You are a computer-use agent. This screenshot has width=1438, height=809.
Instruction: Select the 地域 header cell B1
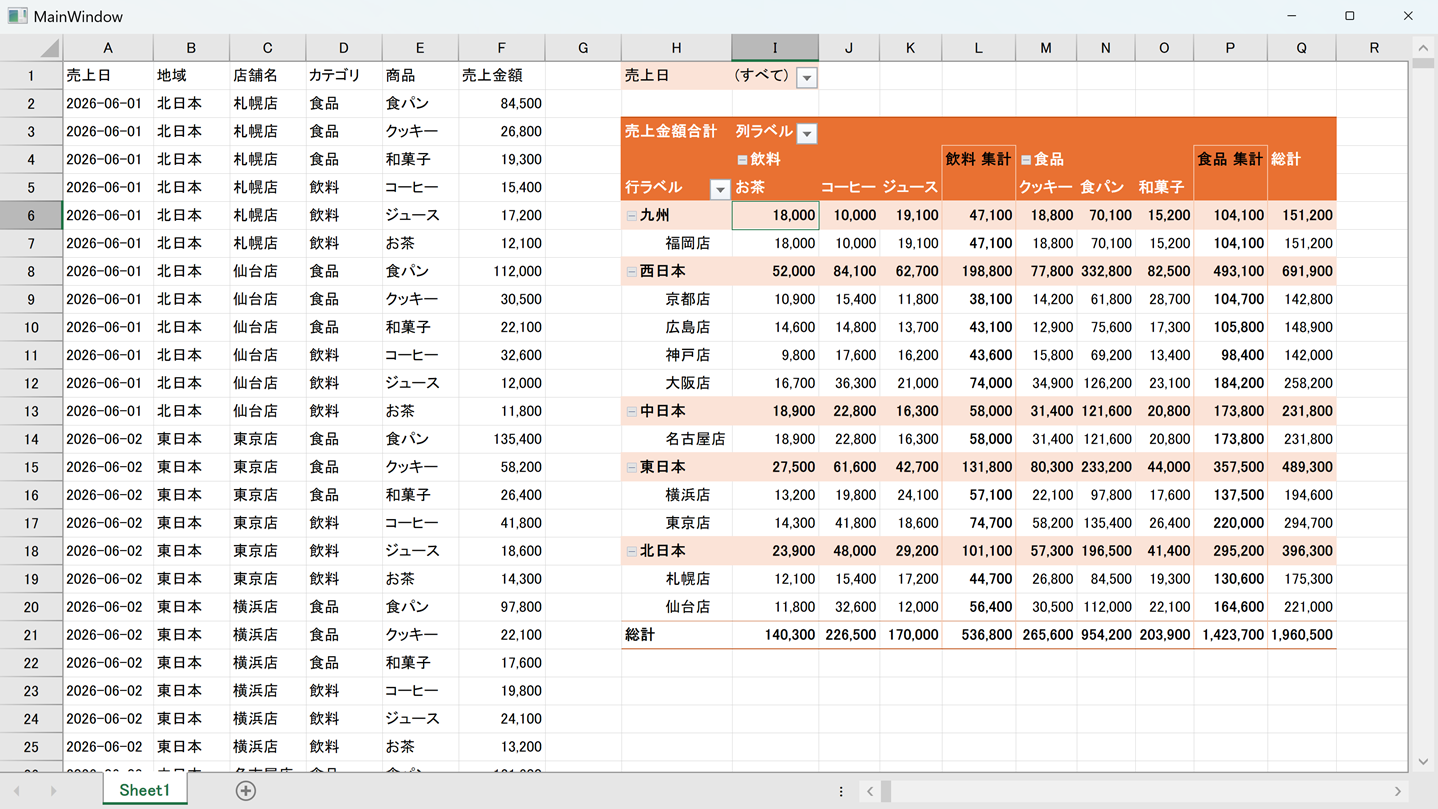point(191,75)
